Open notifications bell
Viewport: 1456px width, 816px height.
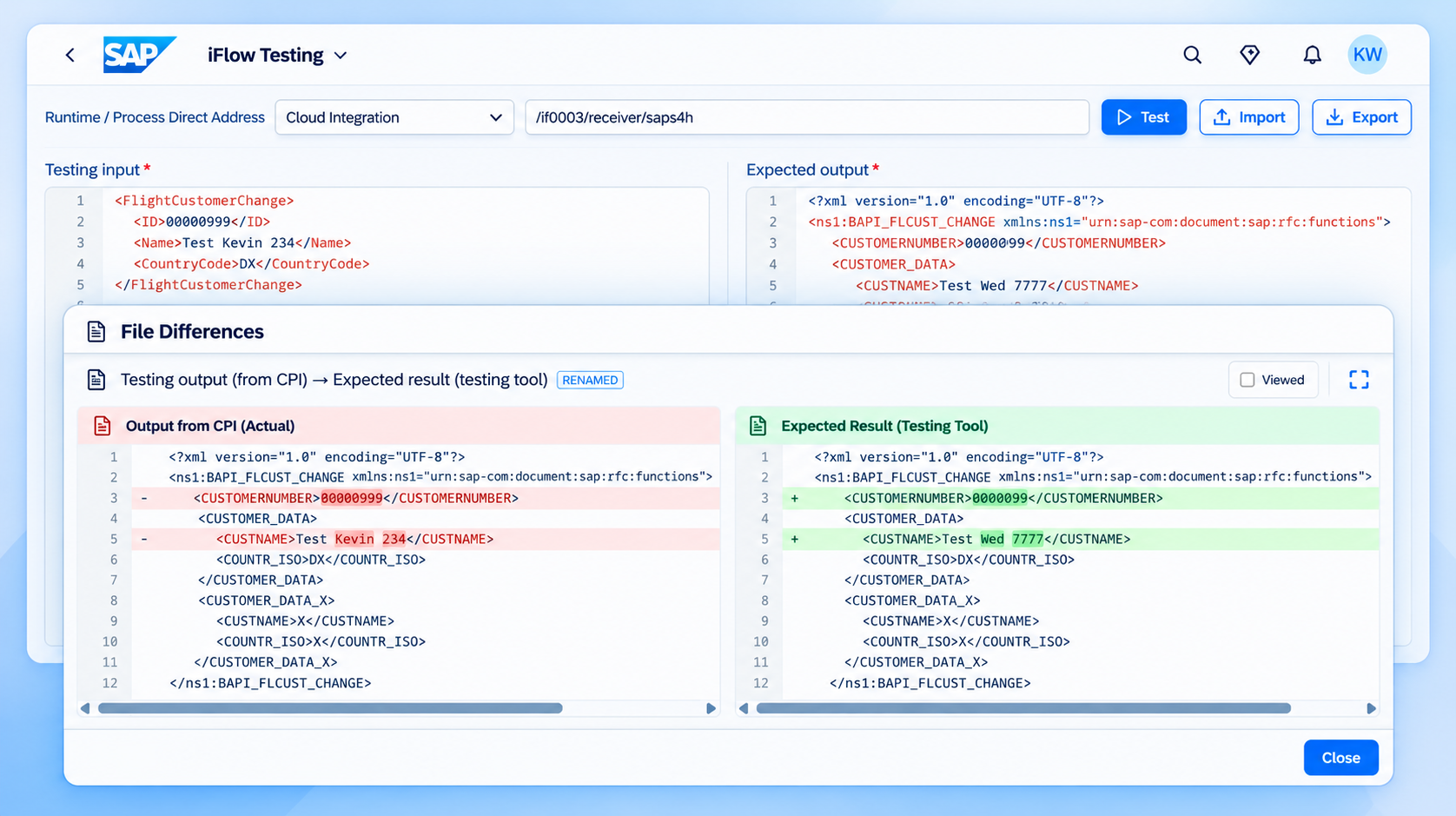[1312, 55]
